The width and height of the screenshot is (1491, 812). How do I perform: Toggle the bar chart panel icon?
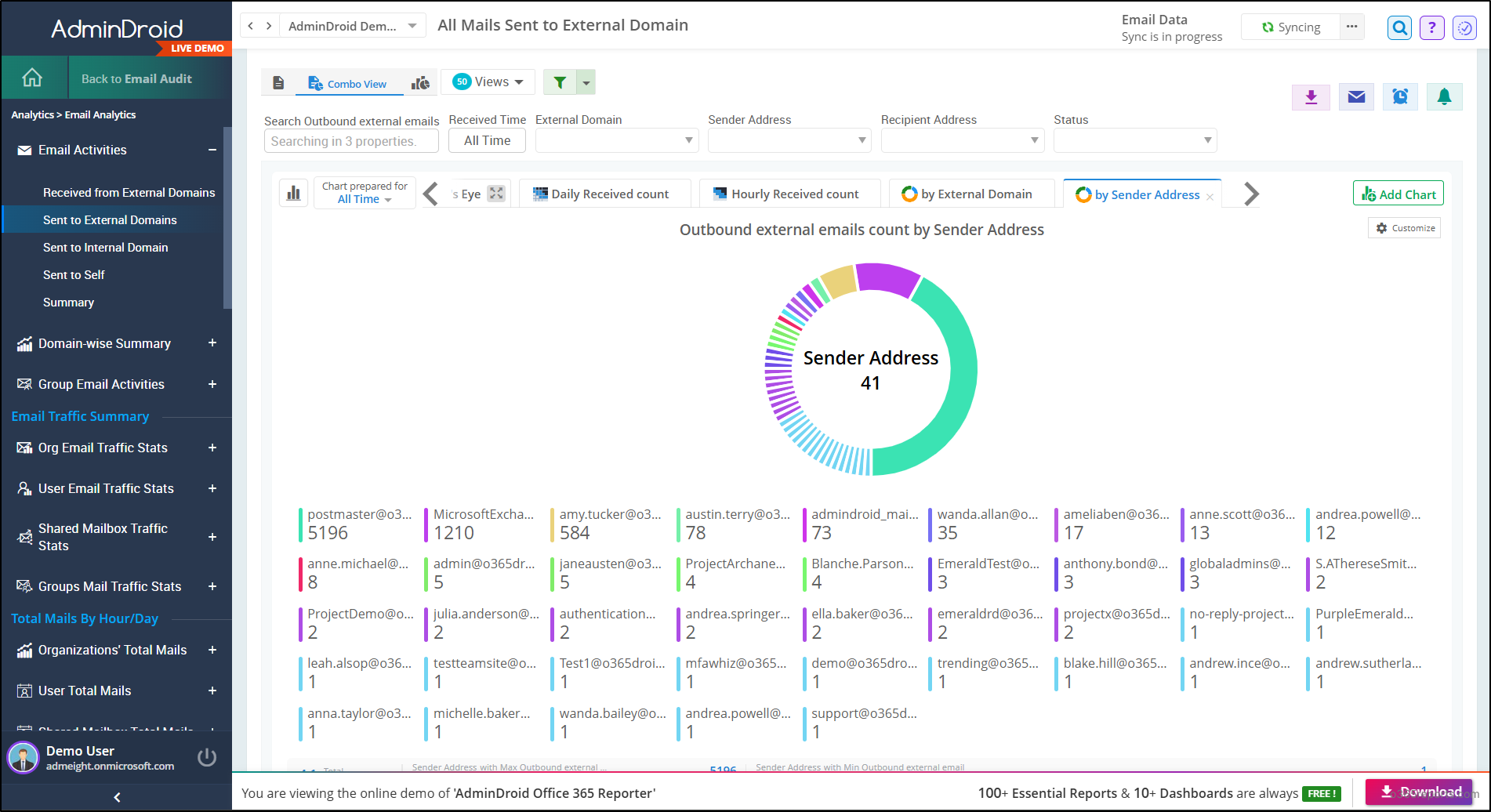pos(293,193)
